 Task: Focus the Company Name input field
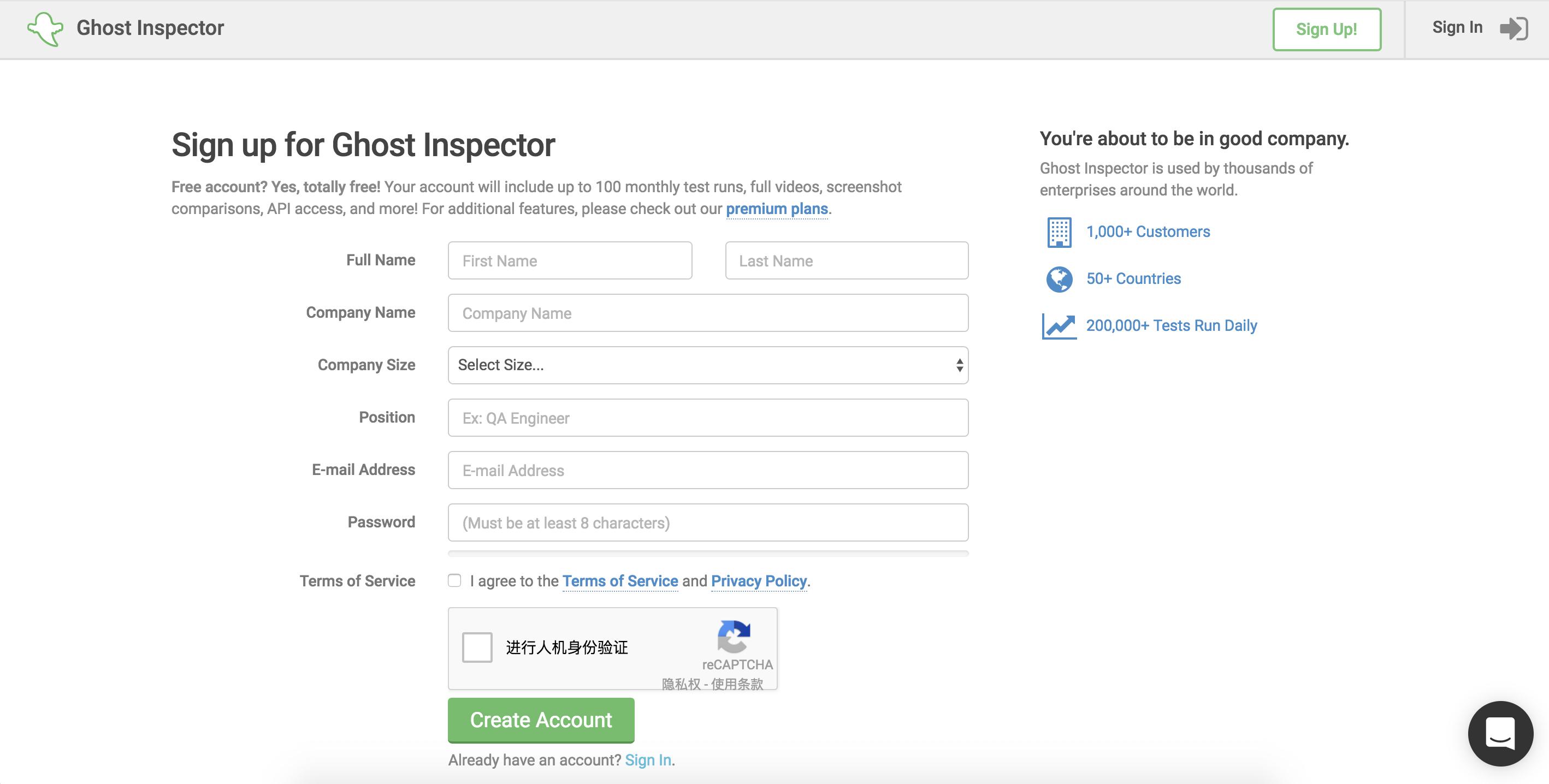(x=708, y=313)
